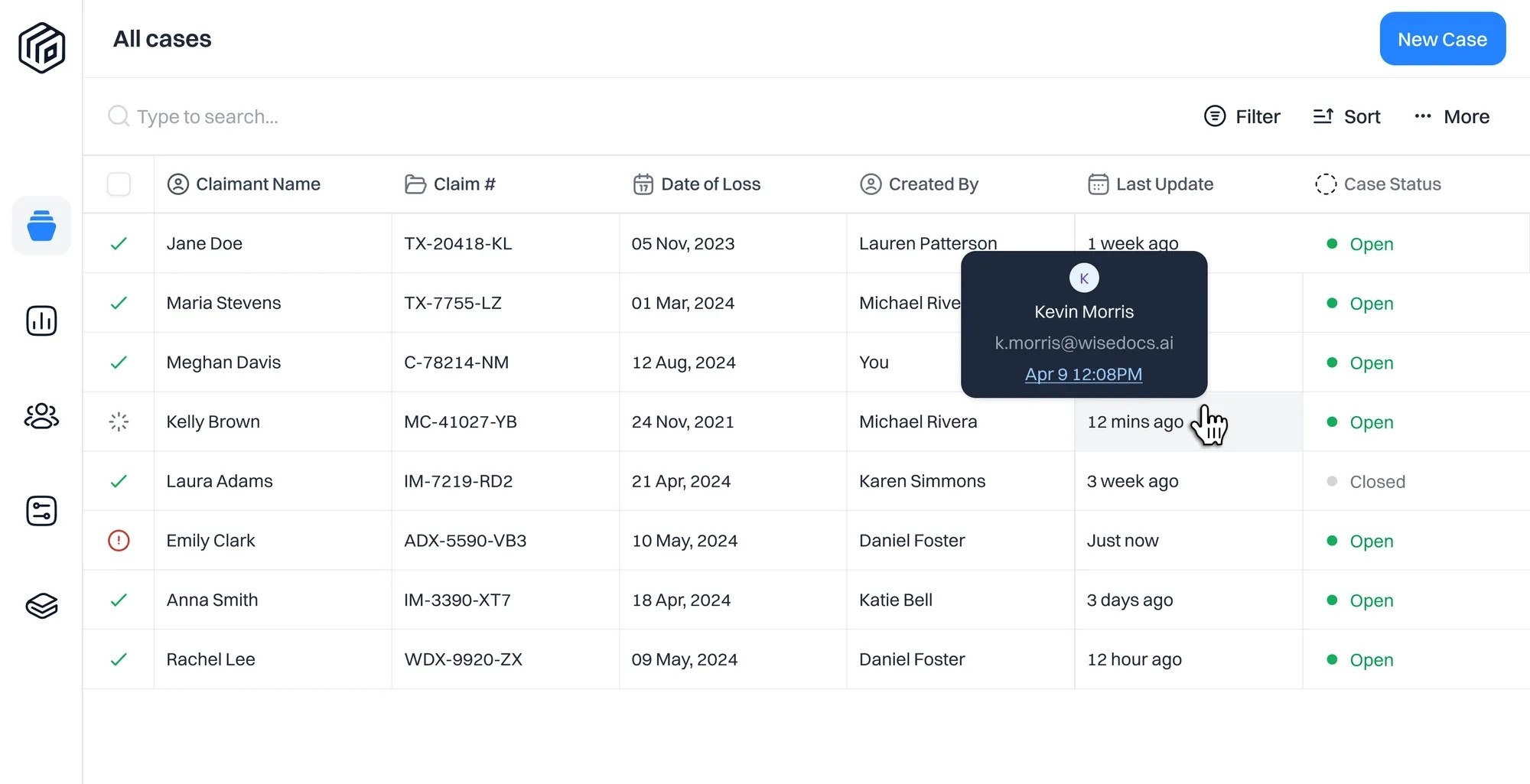The width and height of the screenshot is (1530, 784).
Task: Click the k.morris@wisedocs.ai email
Action: (x=1084, y=343)
